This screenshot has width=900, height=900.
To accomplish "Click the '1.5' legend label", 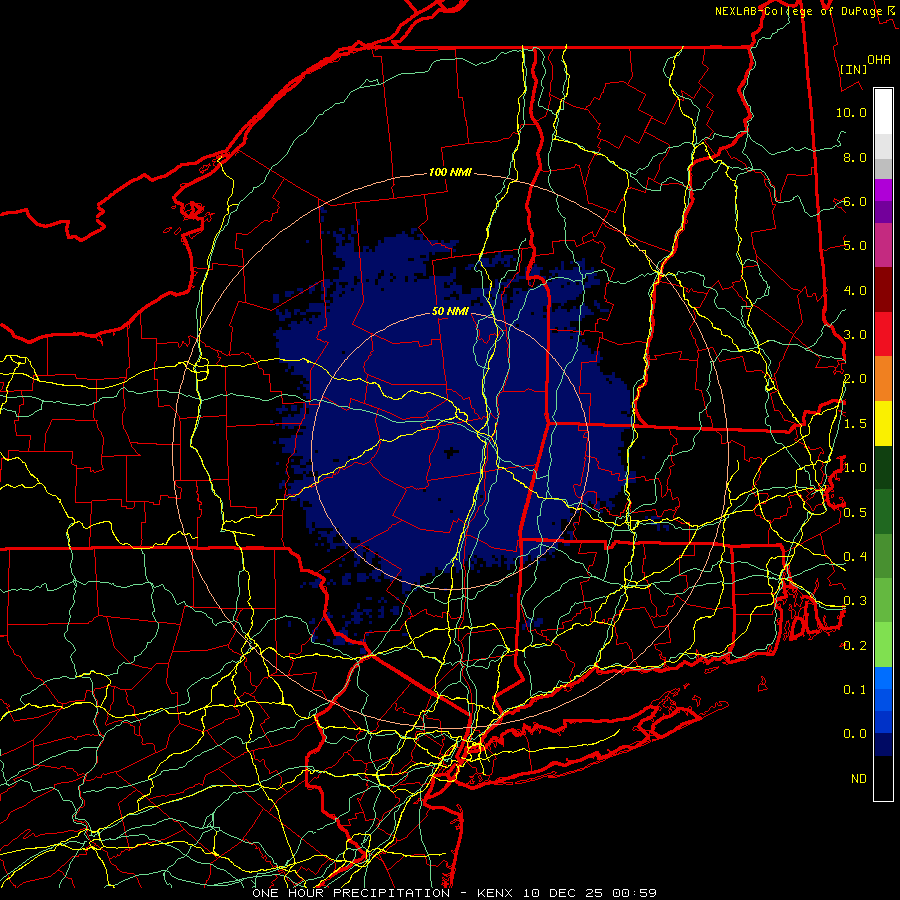I will tap(855, 424).
